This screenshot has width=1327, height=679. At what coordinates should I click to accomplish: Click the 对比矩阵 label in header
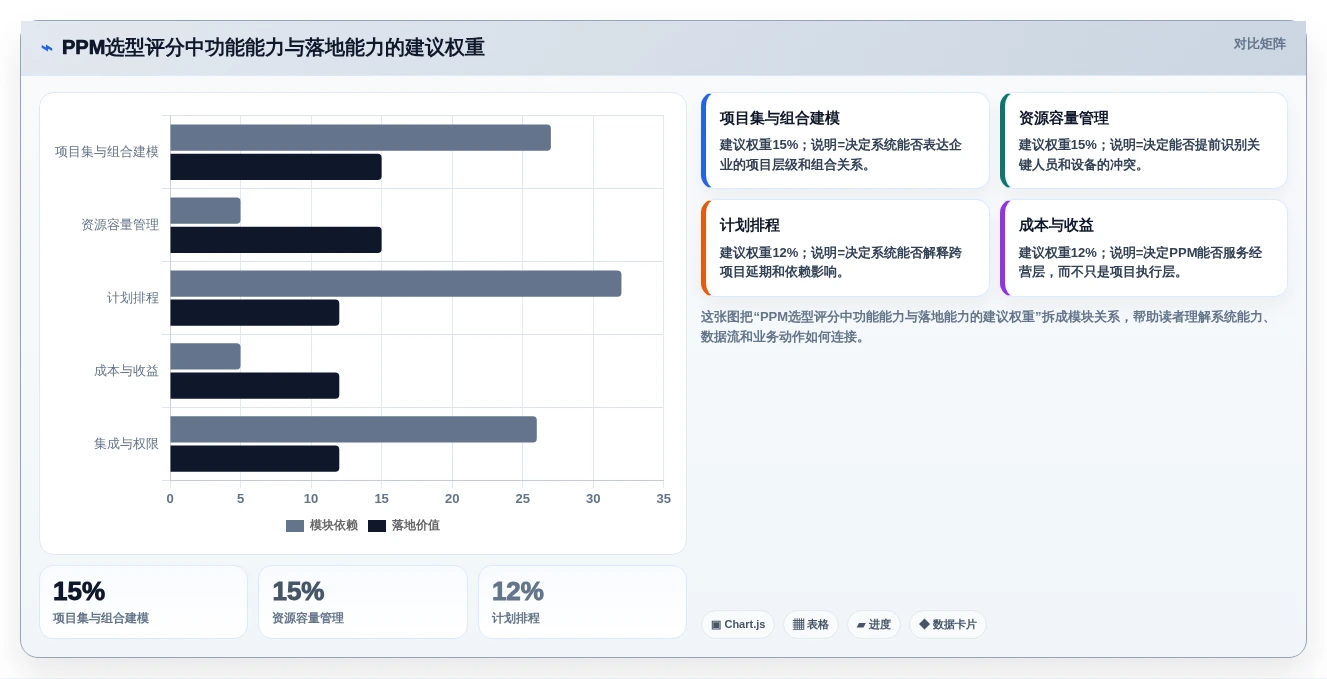pyautogui.click(x=1259, y=44)
